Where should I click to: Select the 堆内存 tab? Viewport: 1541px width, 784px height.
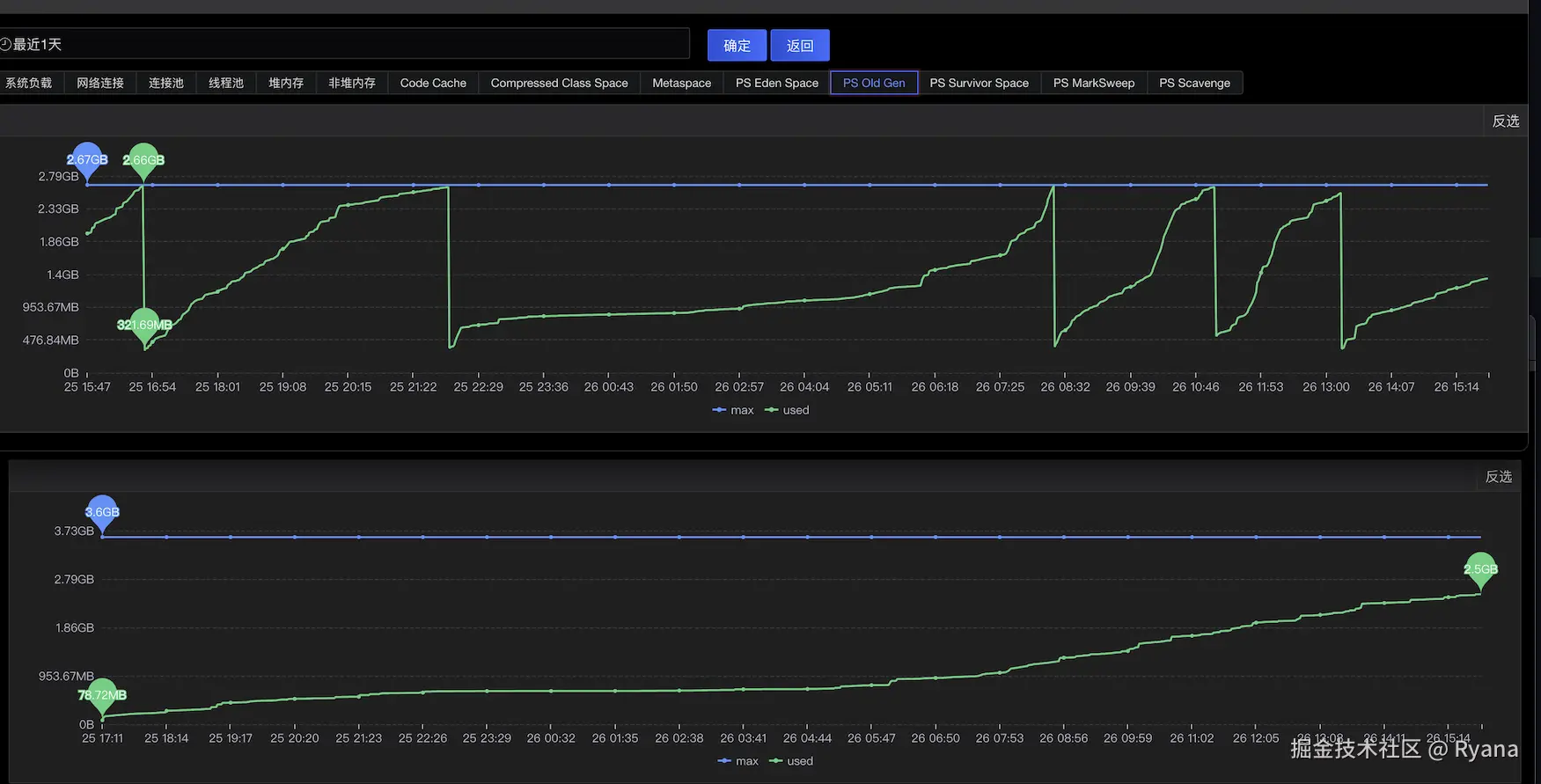coord(286,83)
